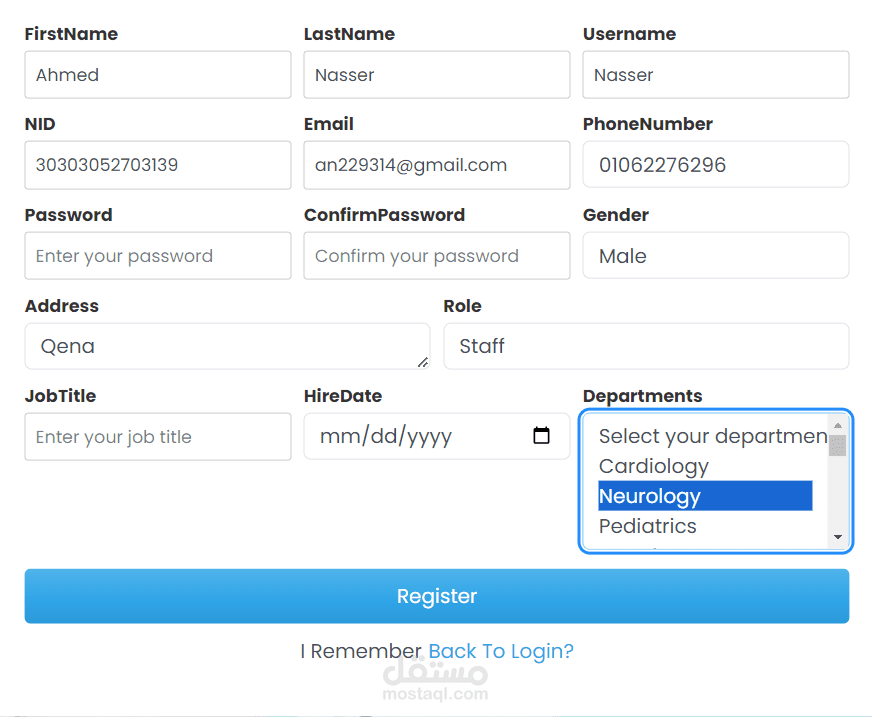Select Cardiology in Departments list
872x717 pixels.
tap(654, 466)
